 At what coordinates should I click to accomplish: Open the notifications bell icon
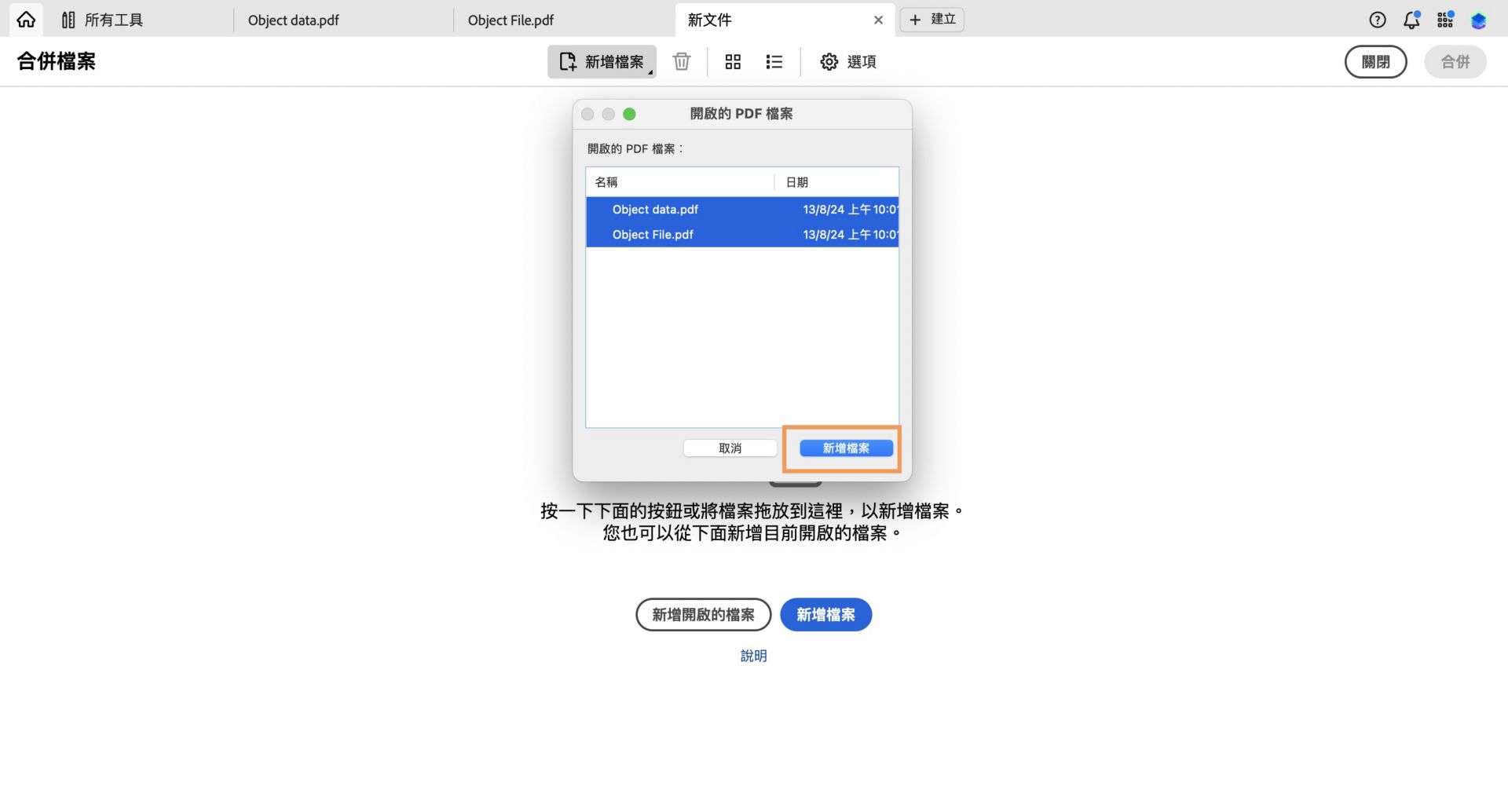point(1411,20)
